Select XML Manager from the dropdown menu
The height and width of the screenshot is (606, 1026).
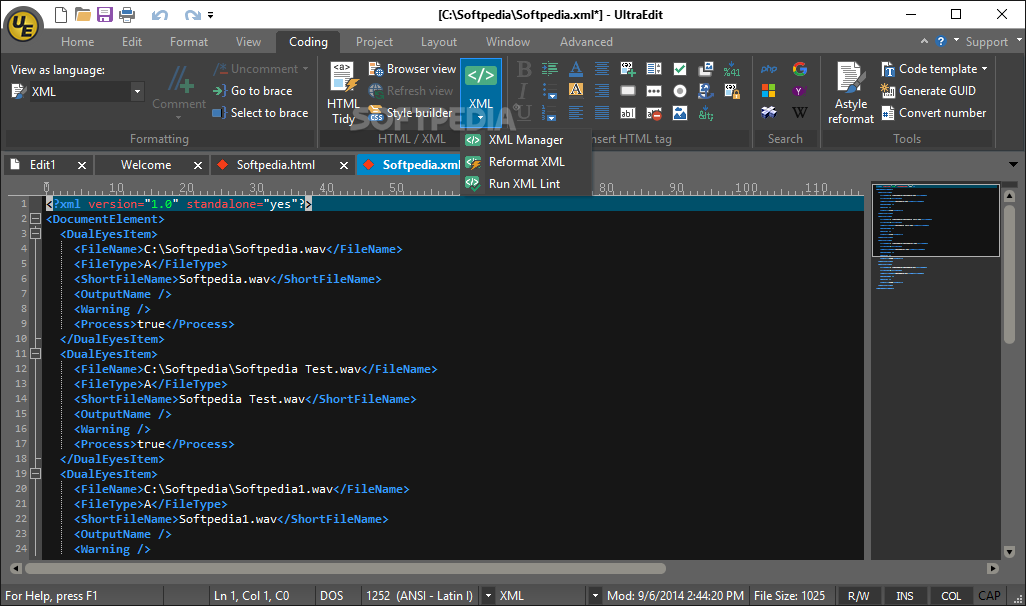pos(525,140)
